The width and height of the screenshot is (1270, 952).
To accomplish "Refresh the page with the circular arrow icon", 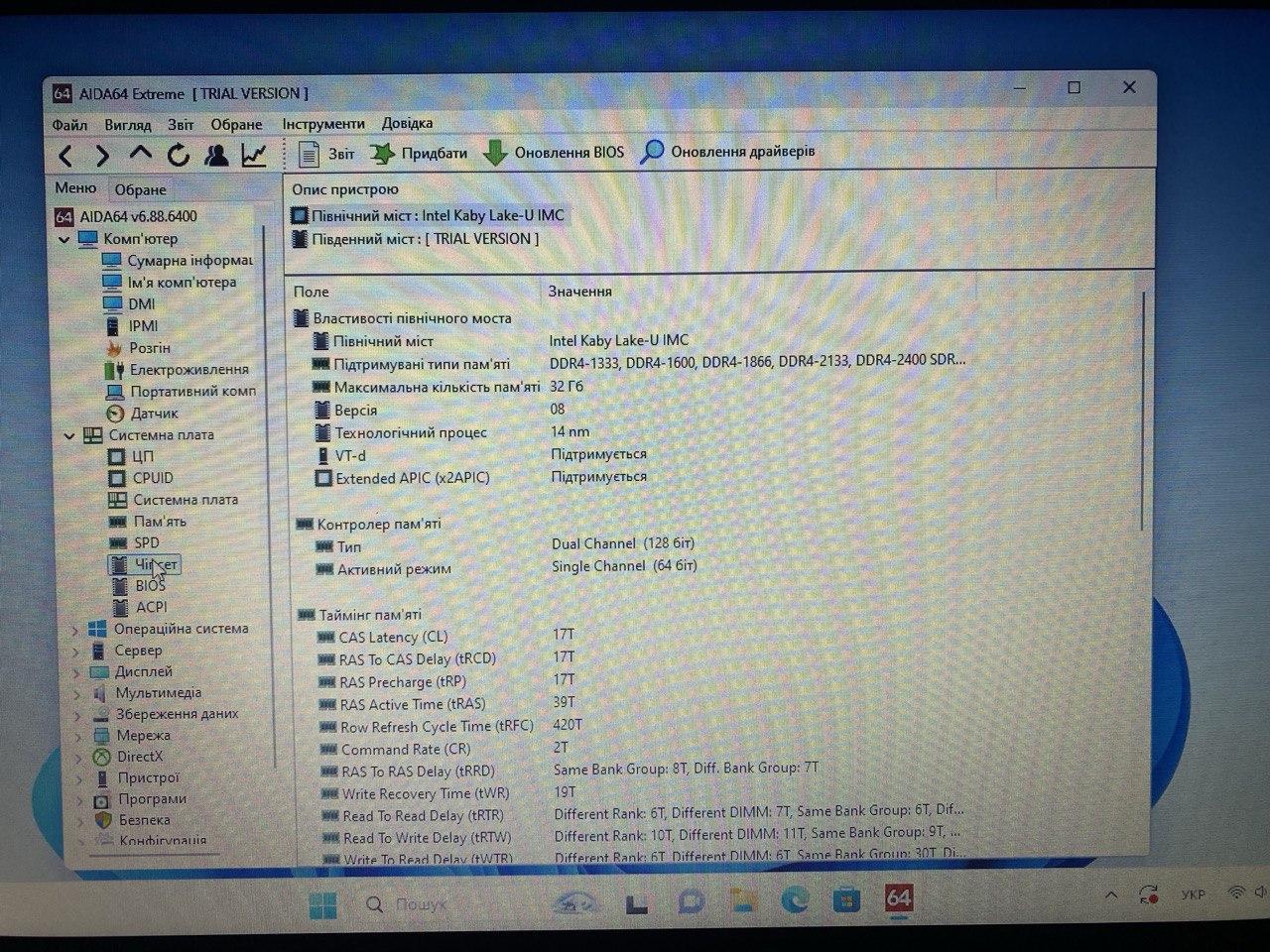I will pyautogui.click(x=179, y=155).
